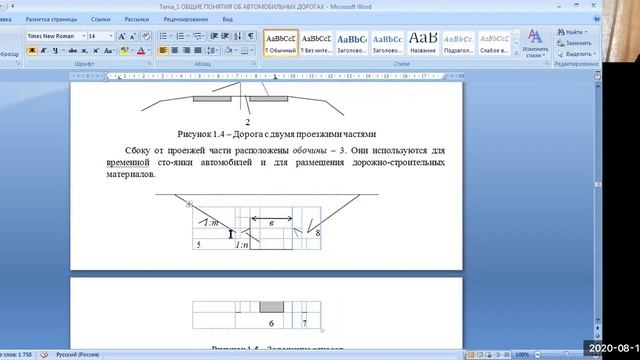Toggle underline formatting (Ч)
This screenshot has width=640, height=360.
[x=55, y=51]
